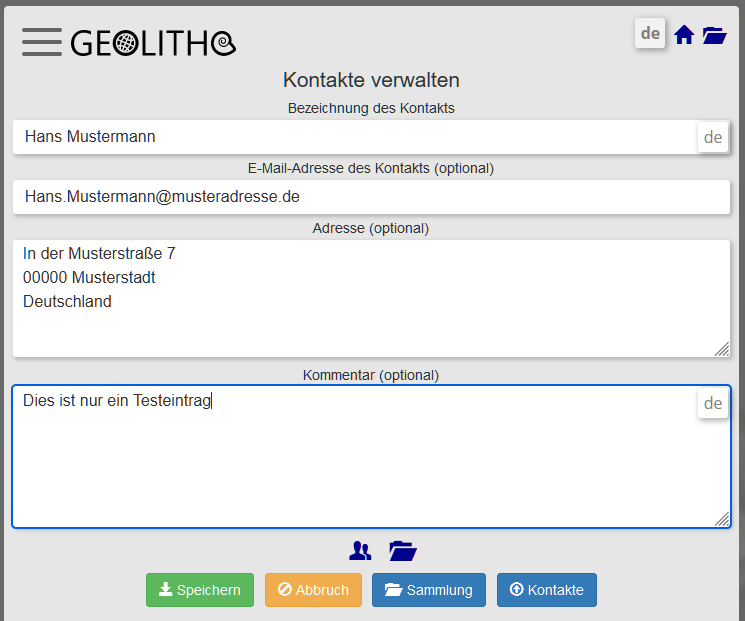The image size is (745, 621).
Task: Click the contacts people icon below the form
Action: [x=360, y=550]
